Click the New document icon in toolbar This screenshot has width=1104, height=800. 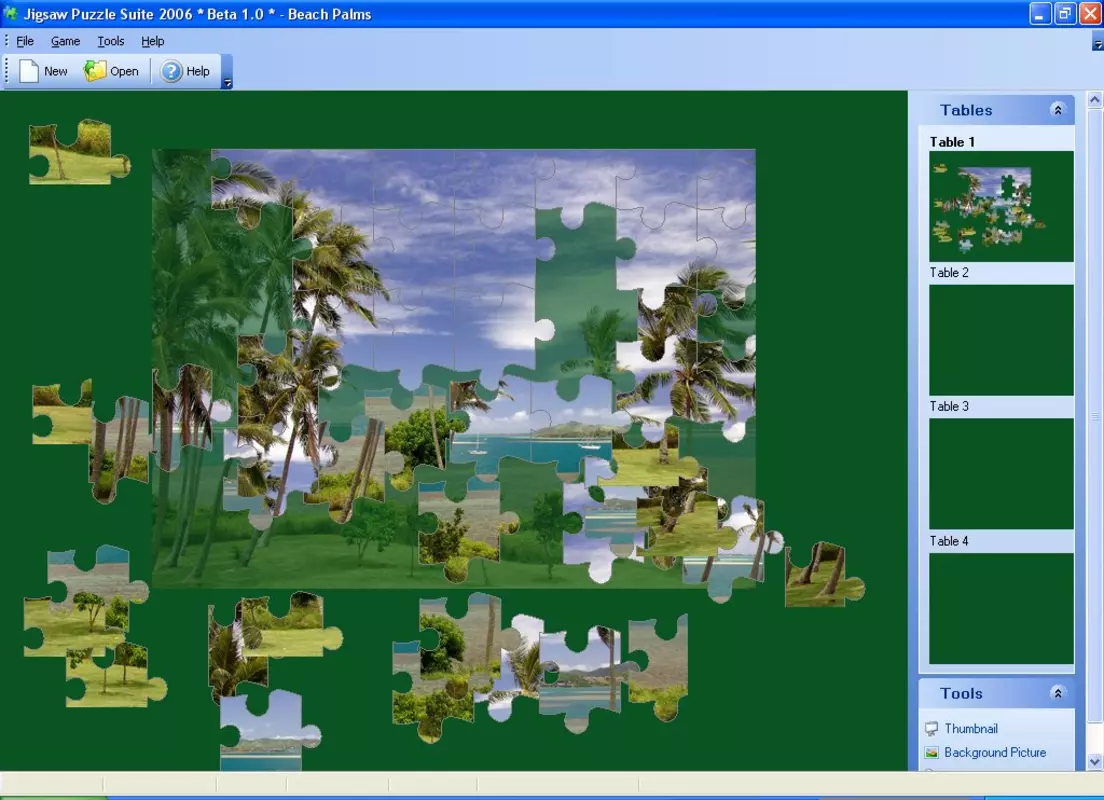click(29, 71)
